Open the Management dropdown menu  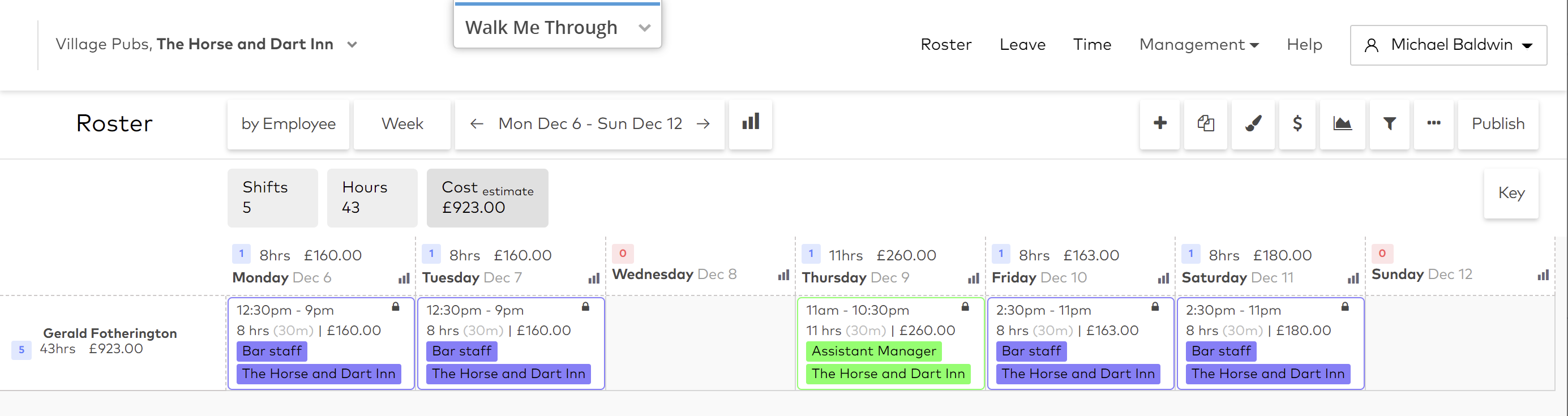(1198, 44)
